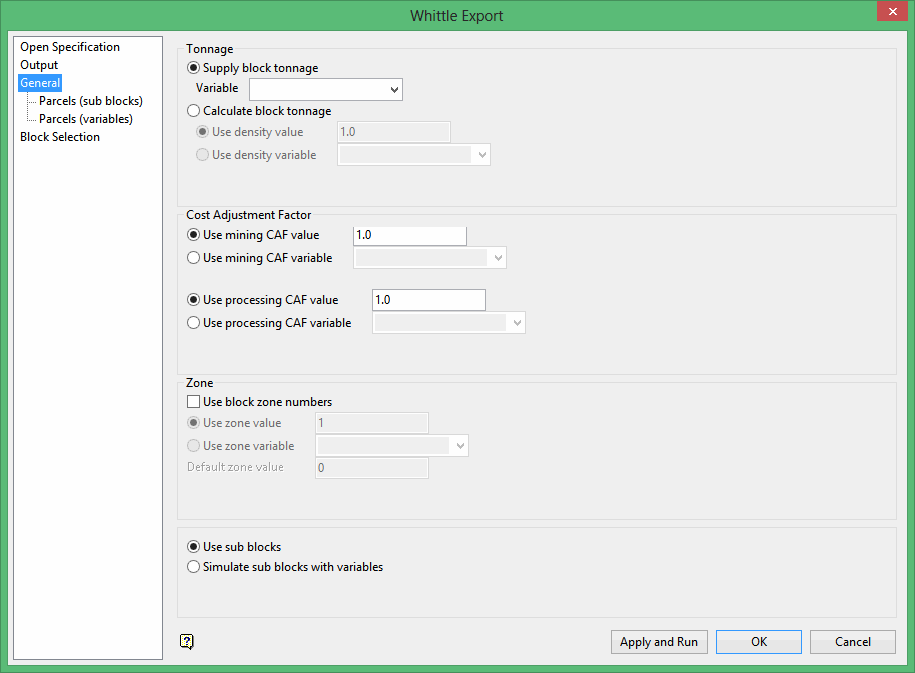Close the Whittle Export dialog
This screenshot has width=915, height=673.
(x=893, y=12)
